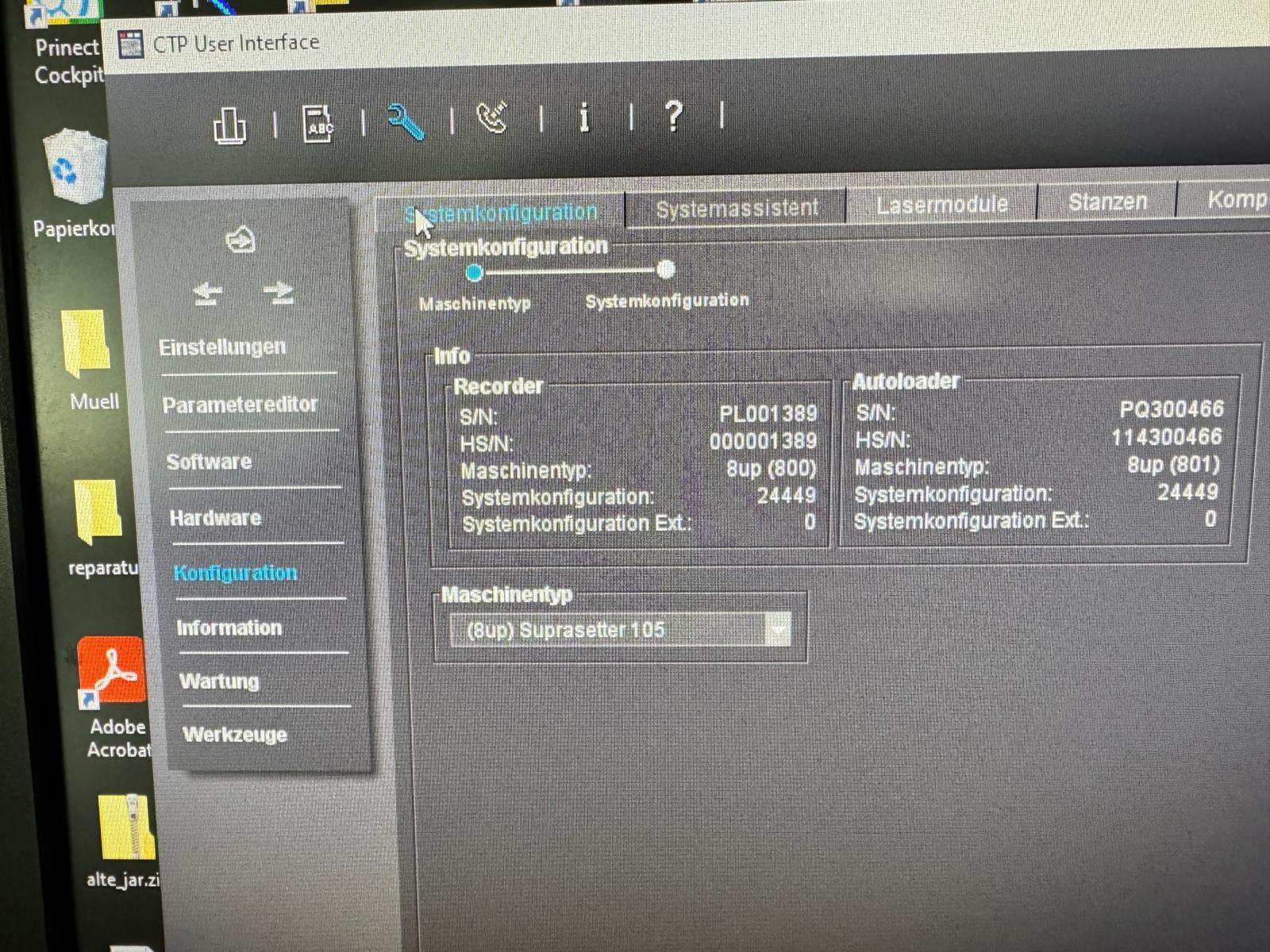This screenshot has width=1270, height=952.
Task: Switch to the Lasermodule tab
Action: (x=942, y=204)
